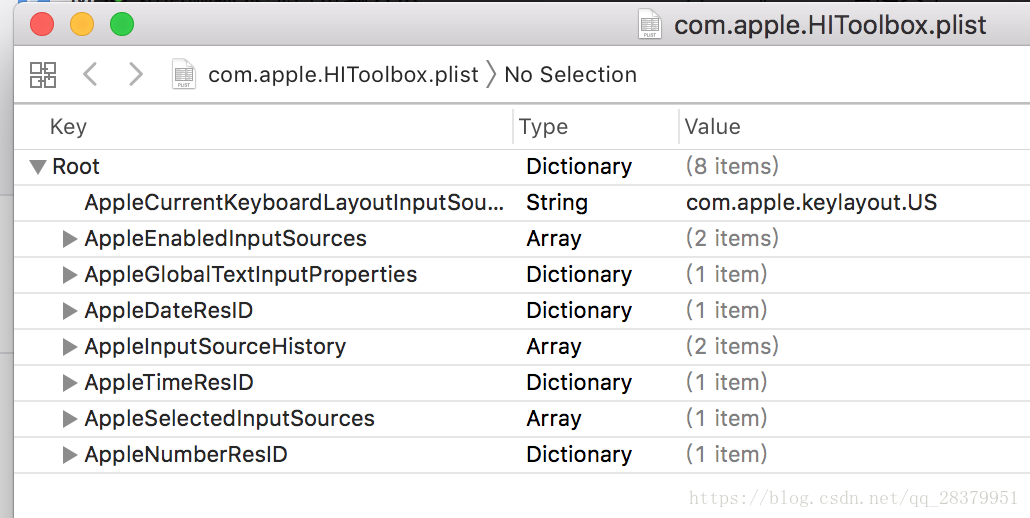The width and height of the screenshot is (1030, 518).
Task: Open the No Selection jump bar menu
Action: (x=570, y=75)
